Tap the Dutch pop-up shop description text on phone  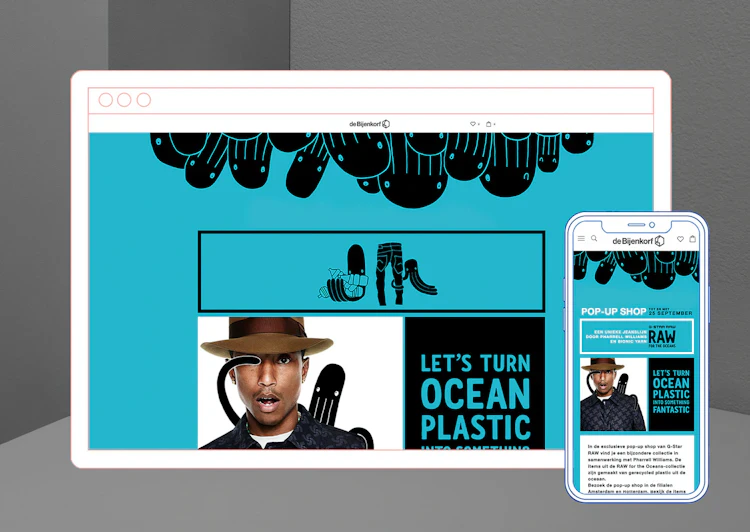click(637, 468)
